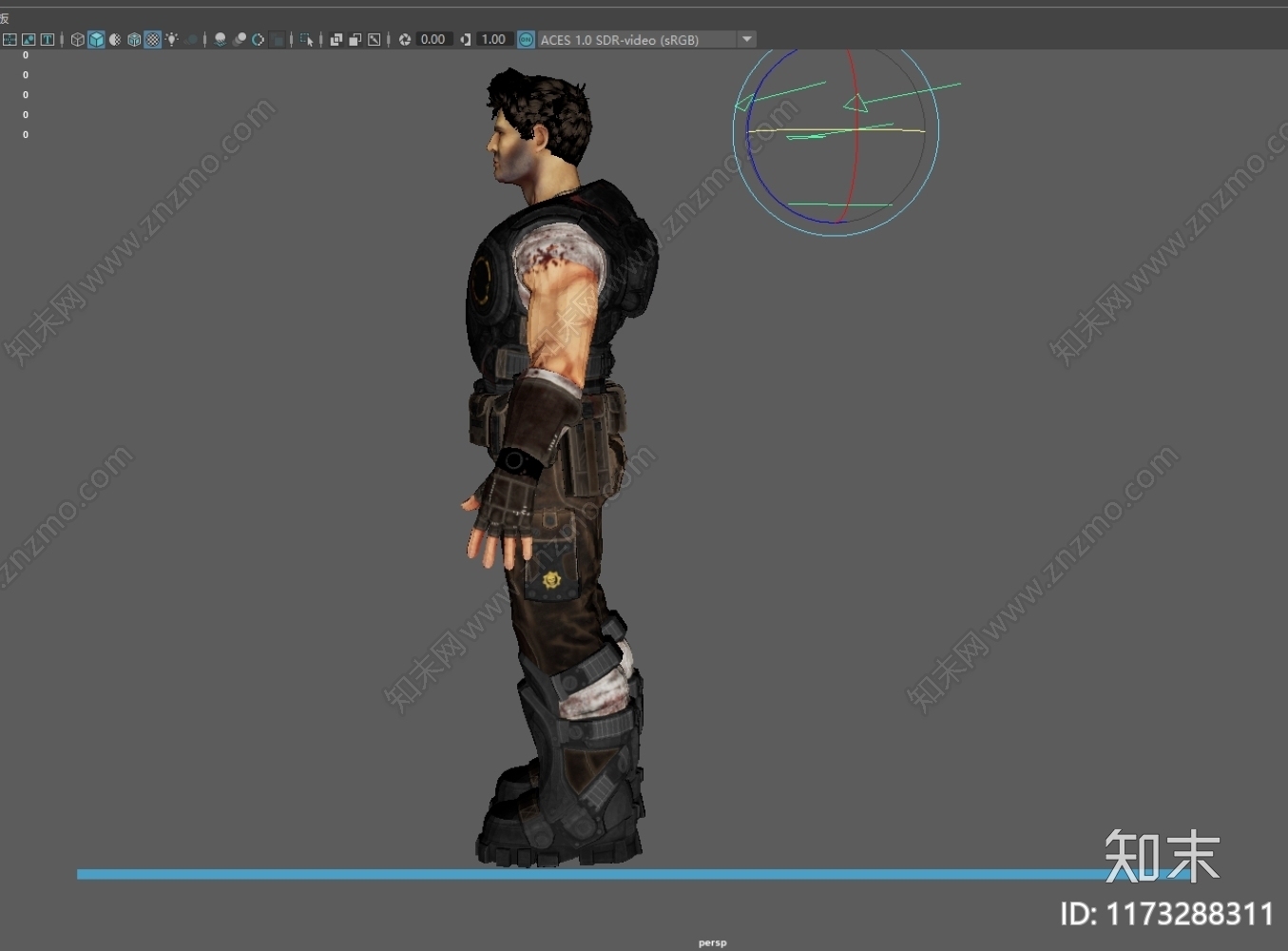Turn on use all lights bulb
1288x951 pixels.
171,39
